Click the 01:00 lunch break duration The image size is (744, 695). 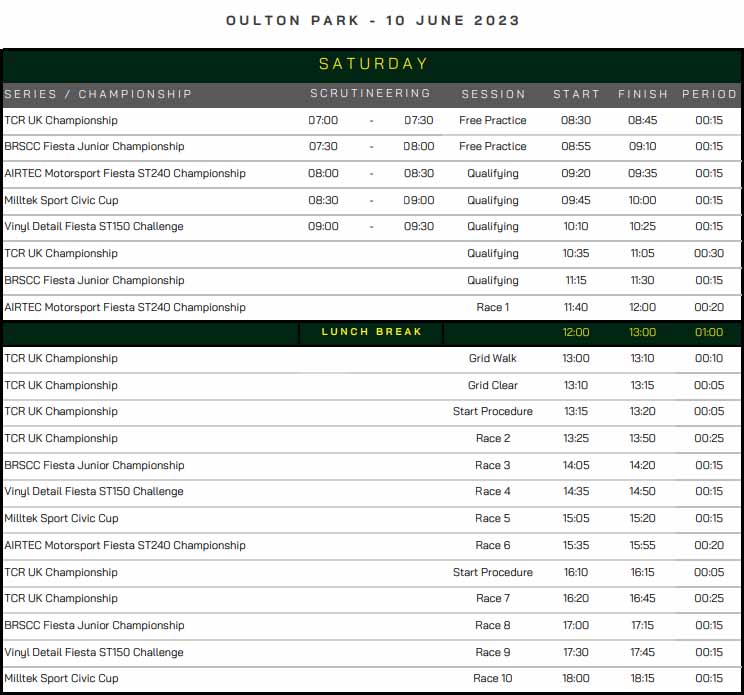point(709,332)
